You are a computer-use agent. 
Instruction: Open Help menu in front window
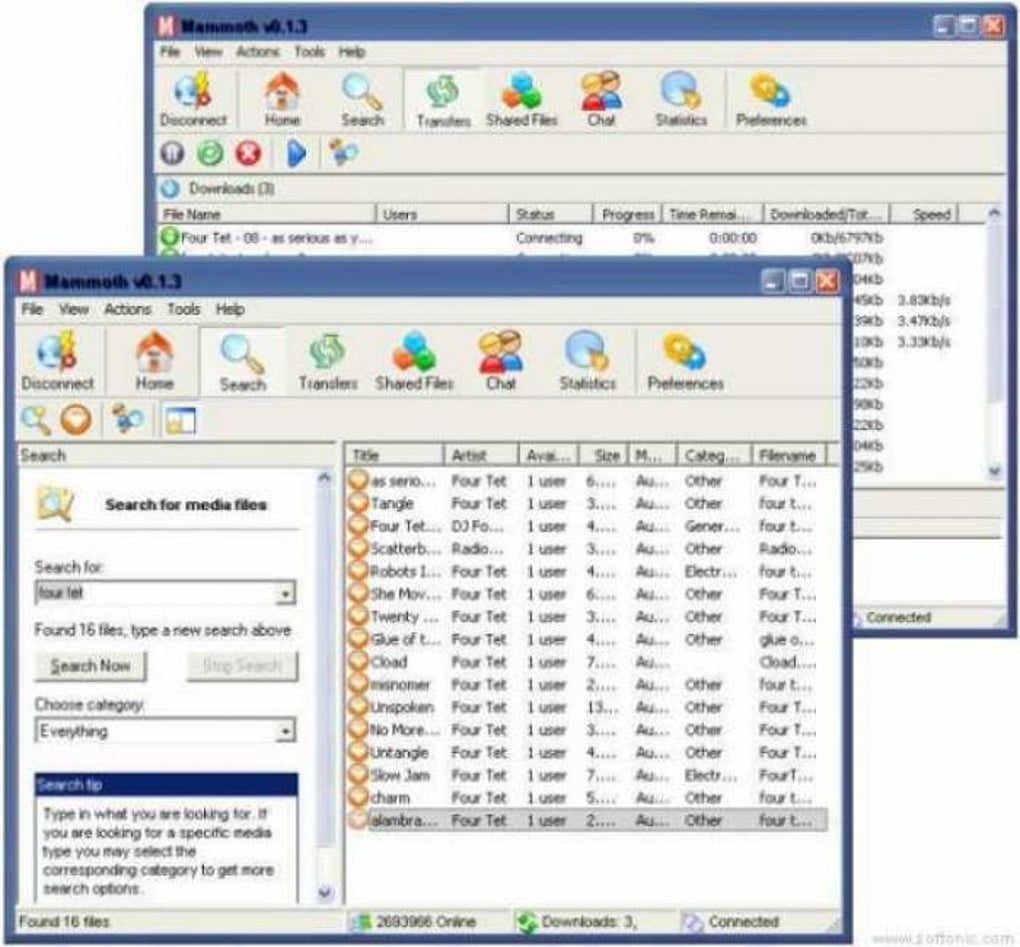click(230, 309)
